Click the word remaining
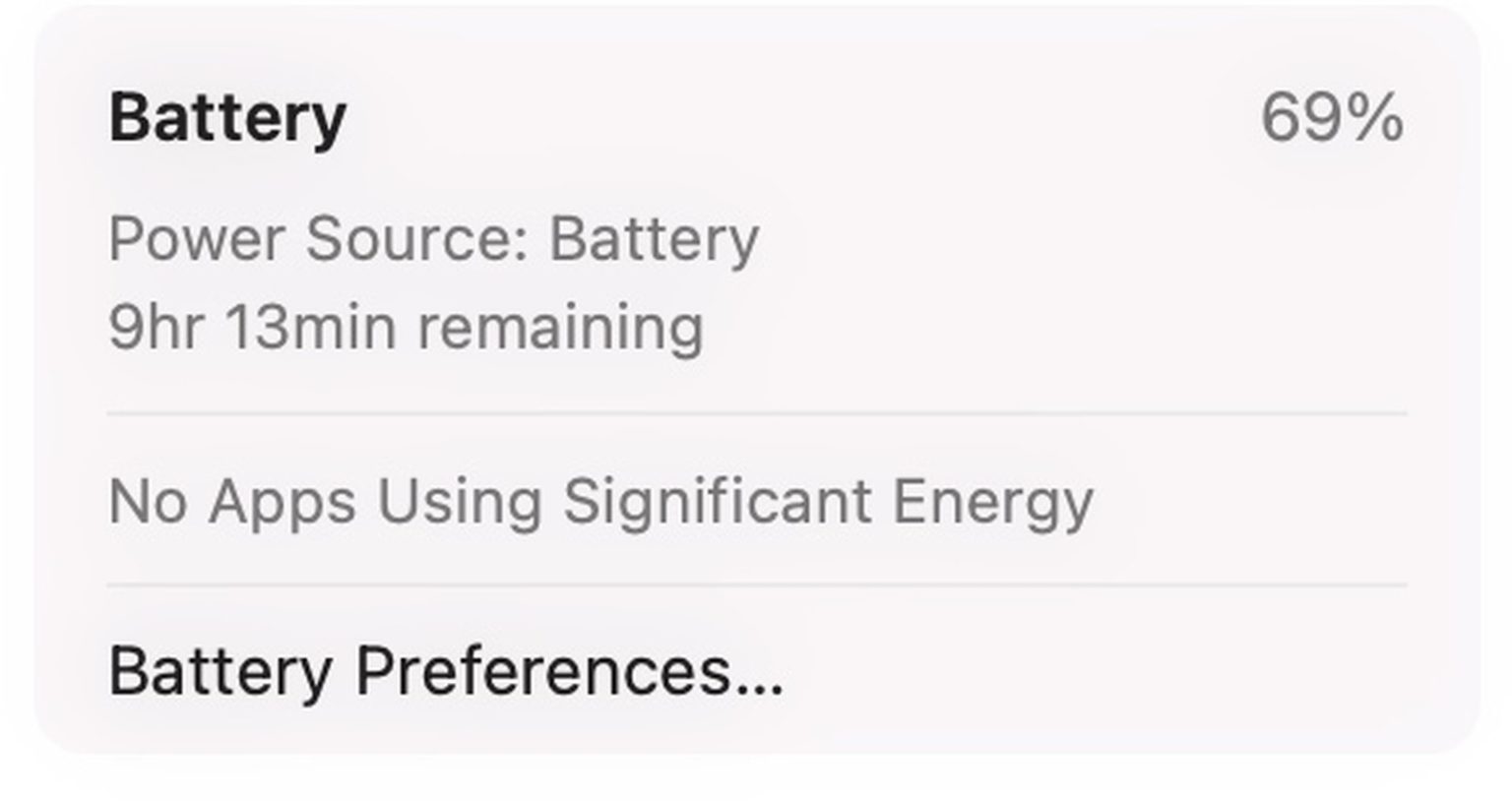The image size is (1512, 801). pyautogui.click(x=560, y=327)
